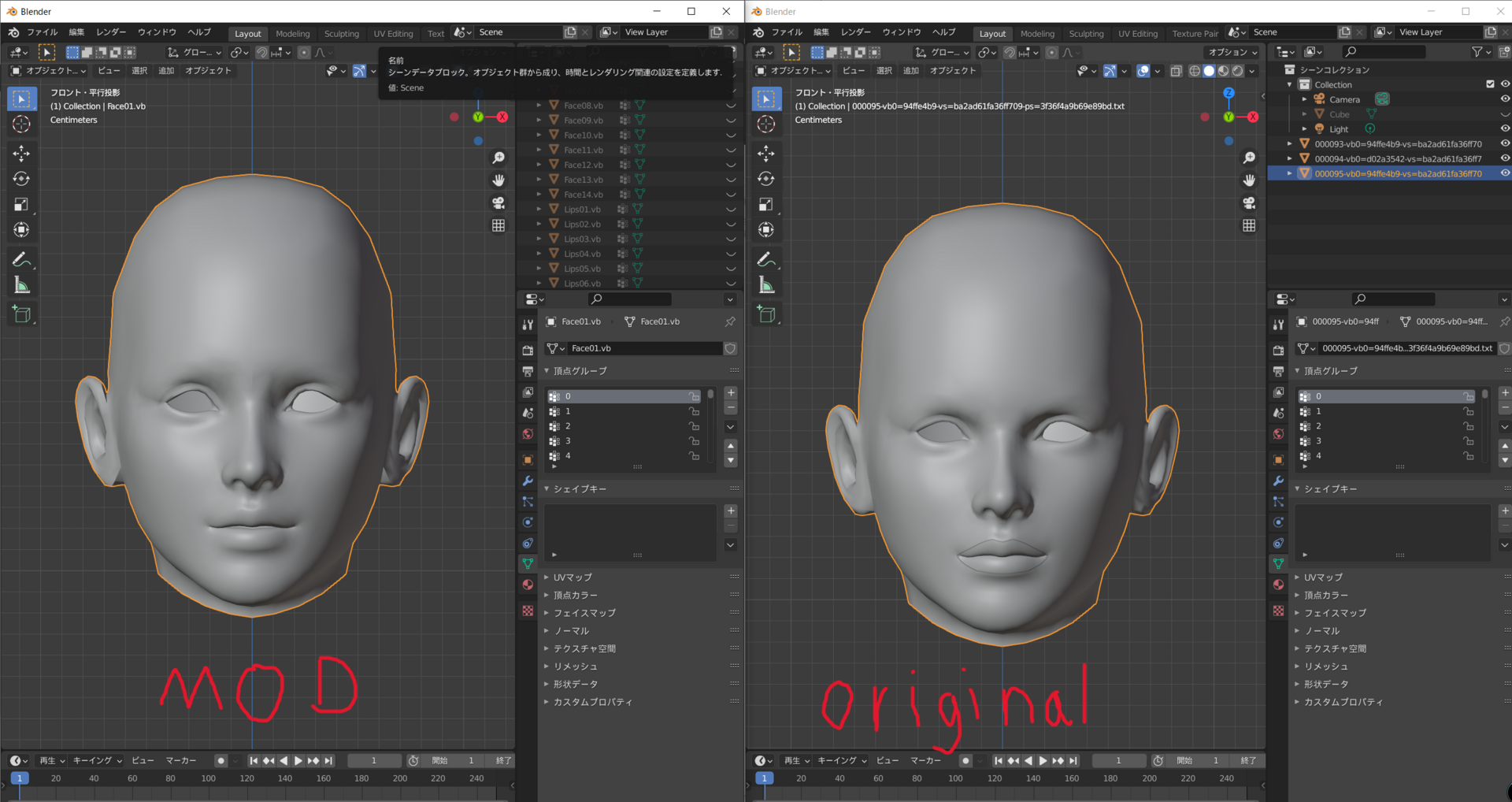Open Modifier properties wrench tab in left window
The height and width of the screenshot is (802, 1512).
[528, 481]
